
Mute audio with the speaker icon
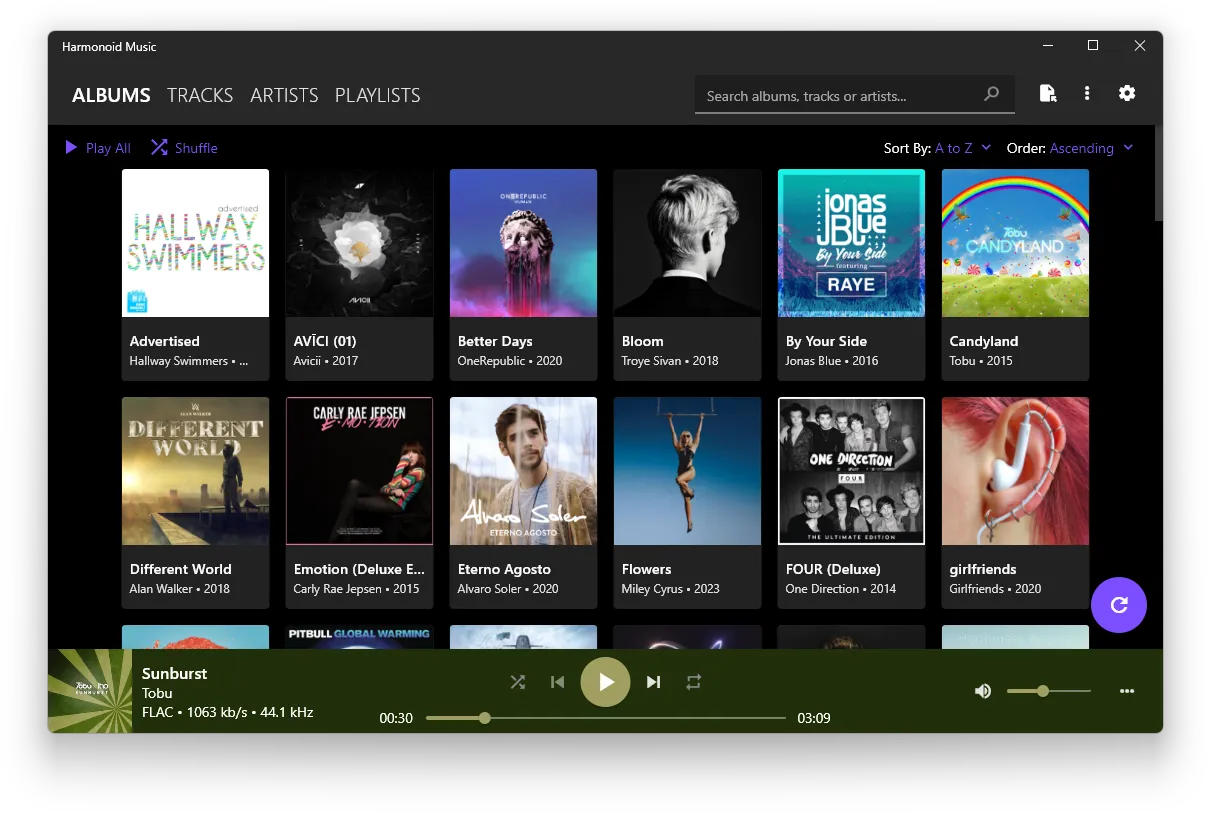click(983, 691)
